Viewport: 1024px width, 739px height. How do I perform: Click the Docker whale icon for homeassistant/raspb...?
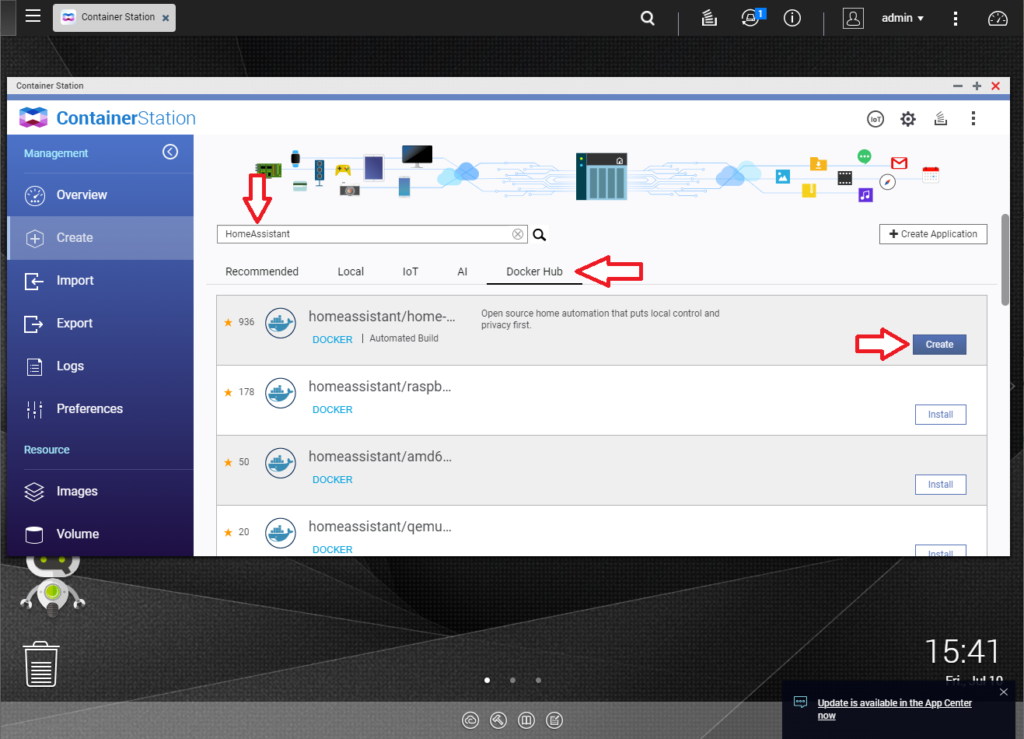pos(281,393)
